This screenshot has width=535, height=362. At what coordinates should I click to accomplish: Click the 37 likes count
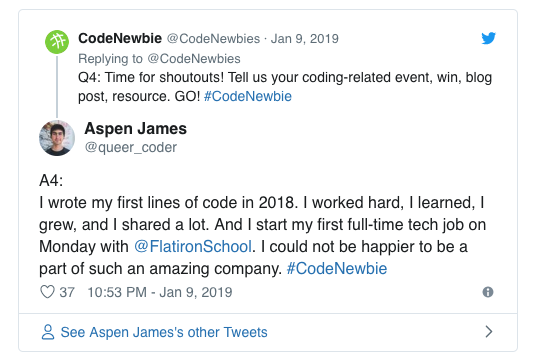(67, 292)
